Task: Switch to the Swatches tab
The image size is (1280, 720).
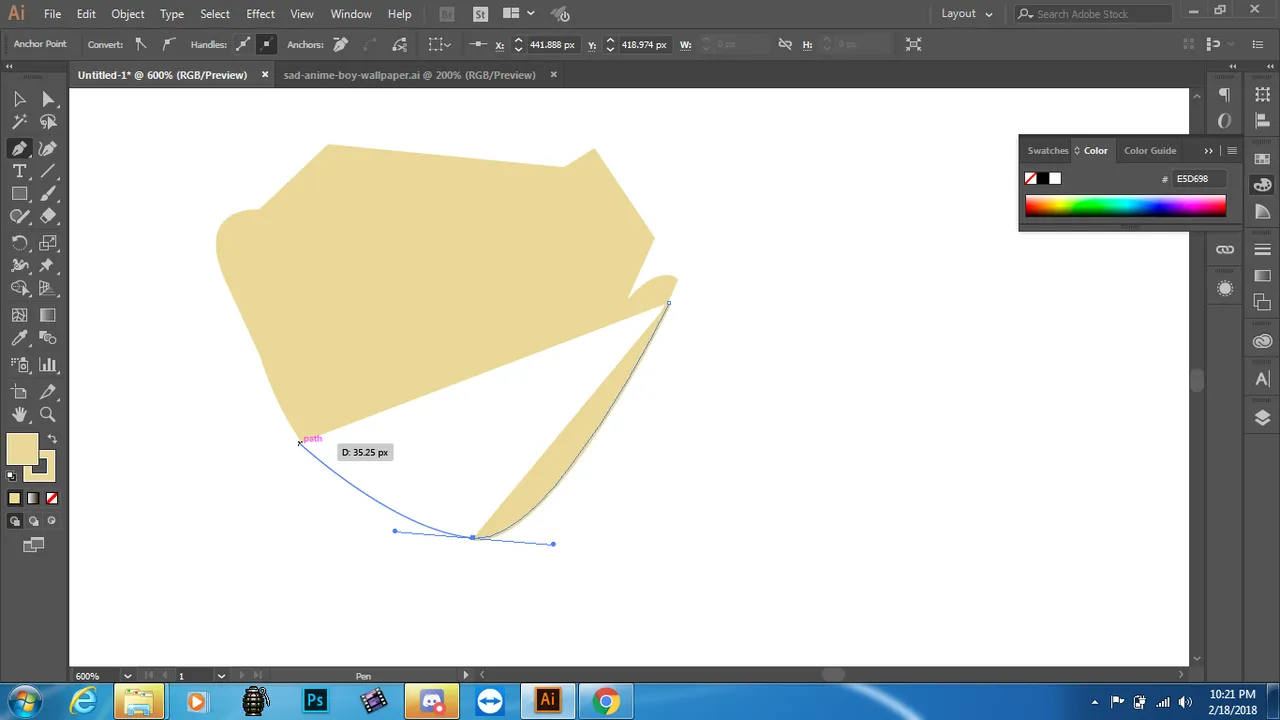Action: click(1047, 151)
